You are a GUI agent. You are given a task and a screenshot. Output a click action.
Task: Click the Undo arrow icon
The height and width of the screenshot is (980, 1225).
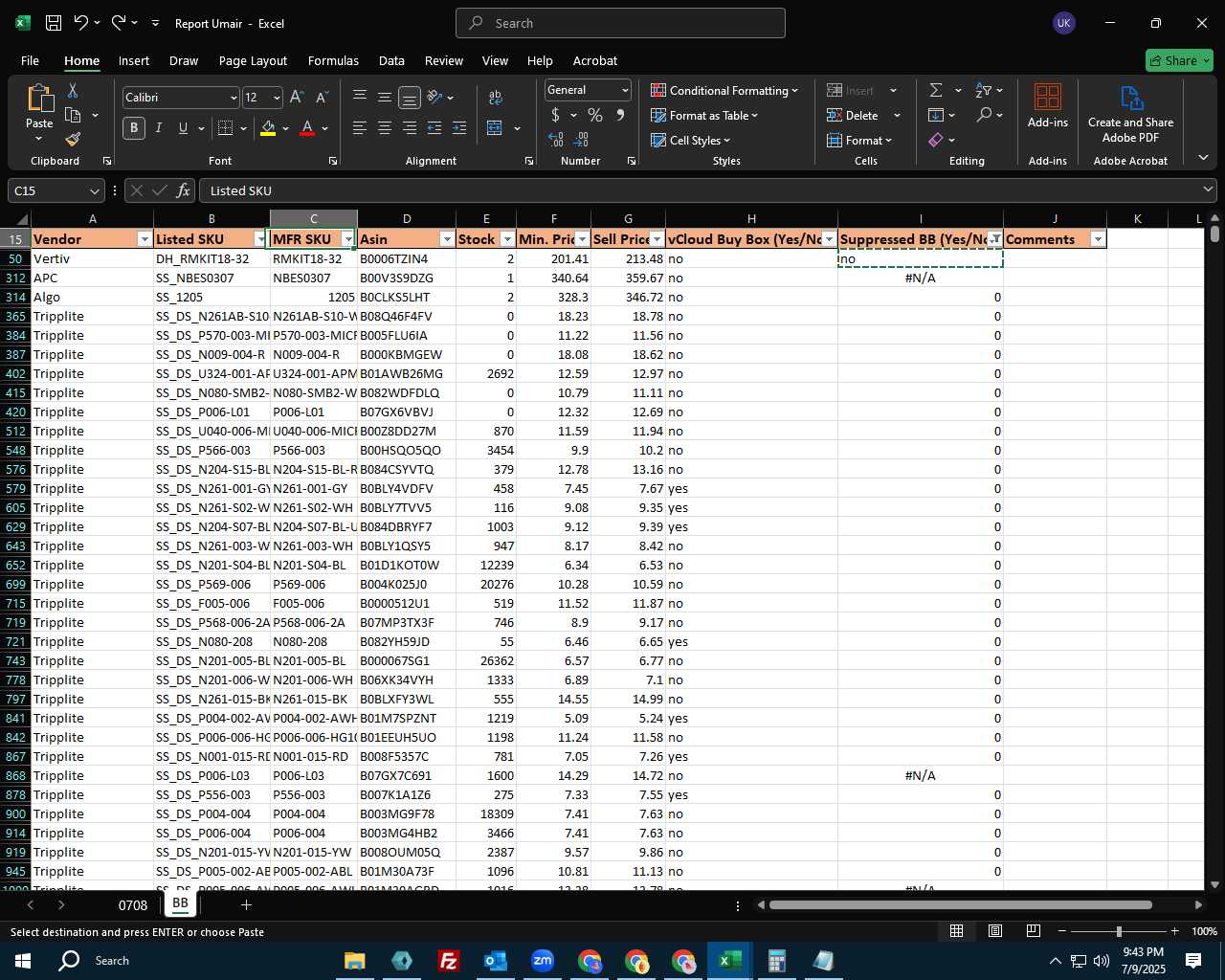pyautogui.click(x=81, y=23)
